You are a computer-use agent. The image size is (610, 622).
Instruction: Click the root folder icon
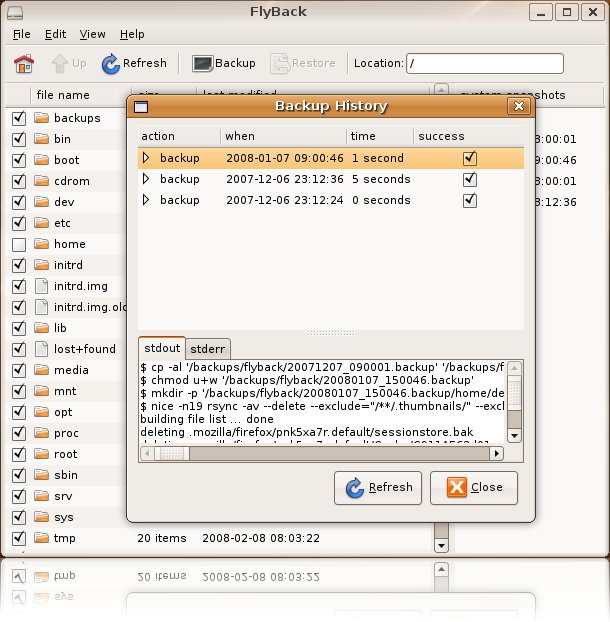tap(41, 454)
